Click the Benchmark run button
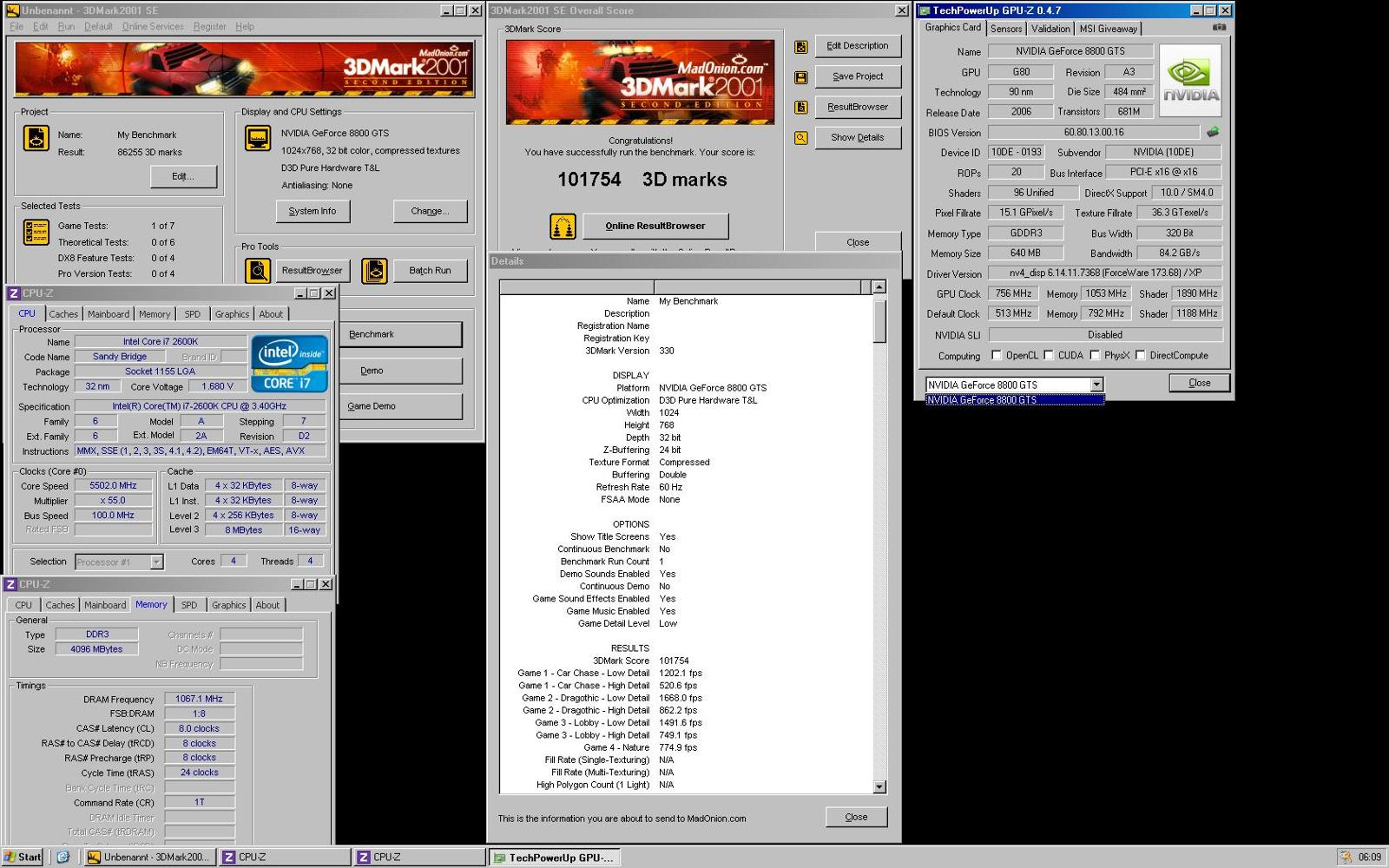 (x=402, y=334)
